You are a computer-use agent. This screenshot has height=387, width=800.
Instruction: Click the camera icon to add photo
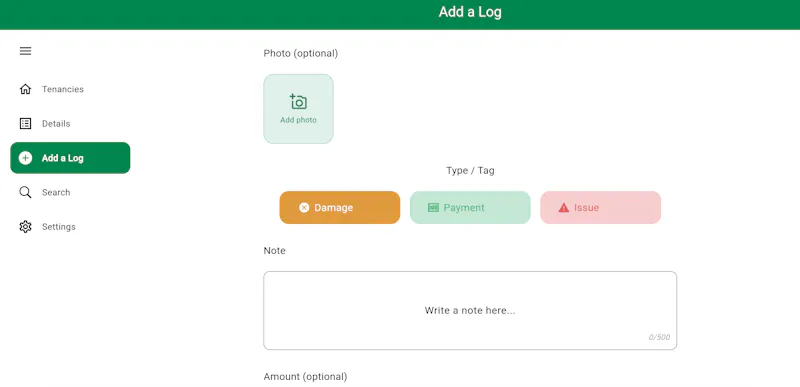click(x=298, y=101)
